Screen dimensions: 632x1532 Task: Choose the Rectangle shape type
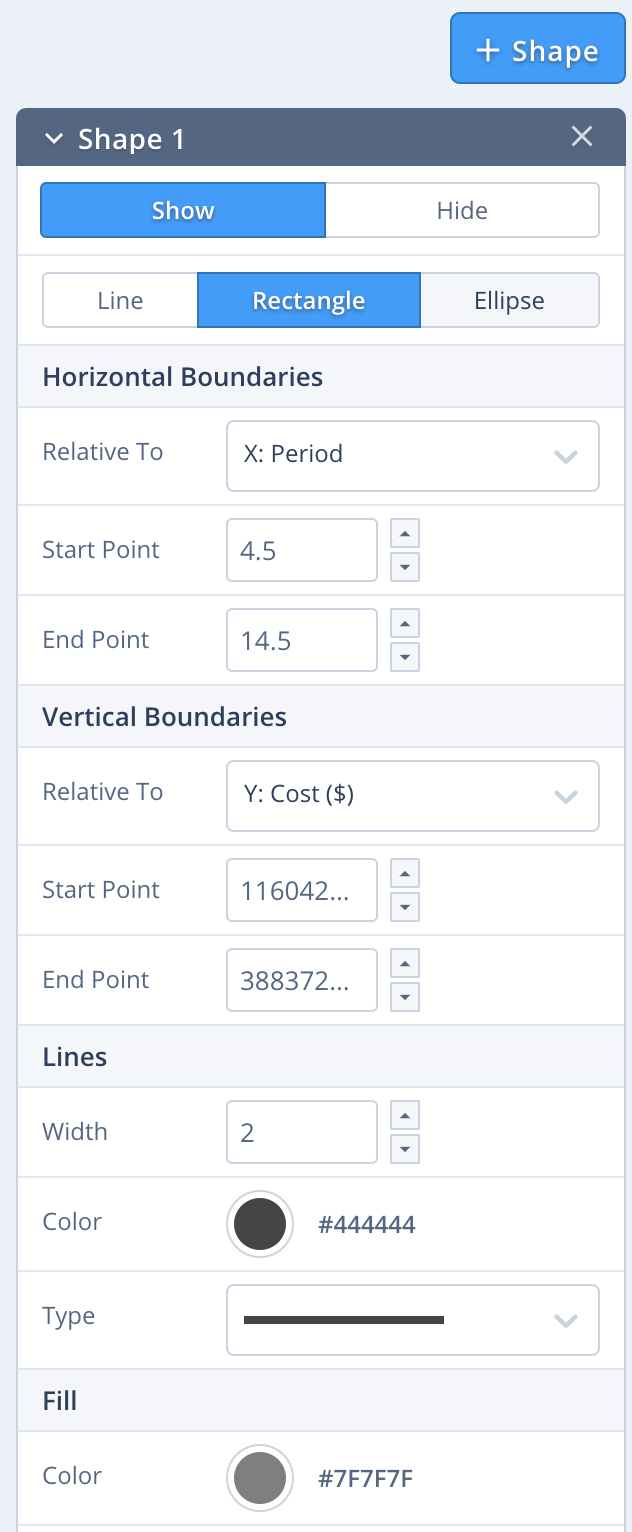308,300
